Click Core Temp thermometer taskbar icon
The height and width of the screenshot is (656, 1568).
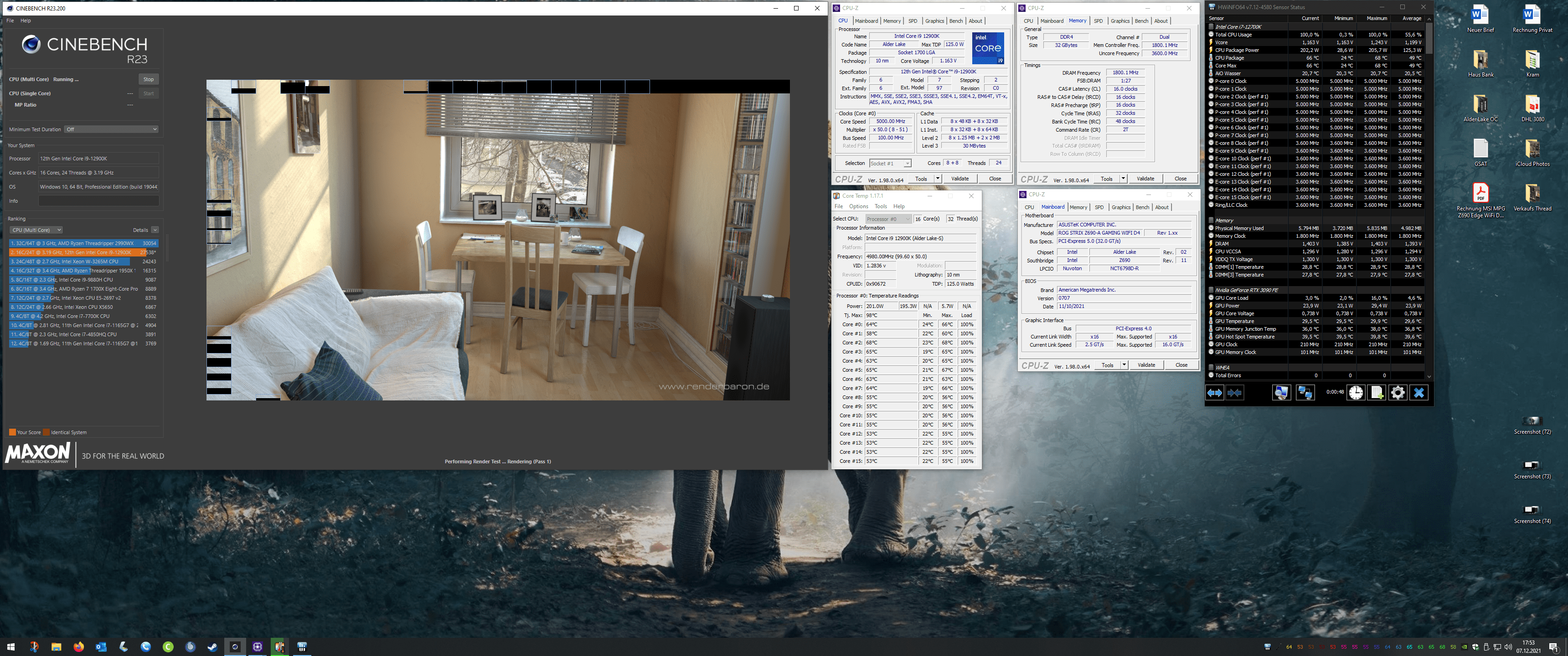point(279,646)
